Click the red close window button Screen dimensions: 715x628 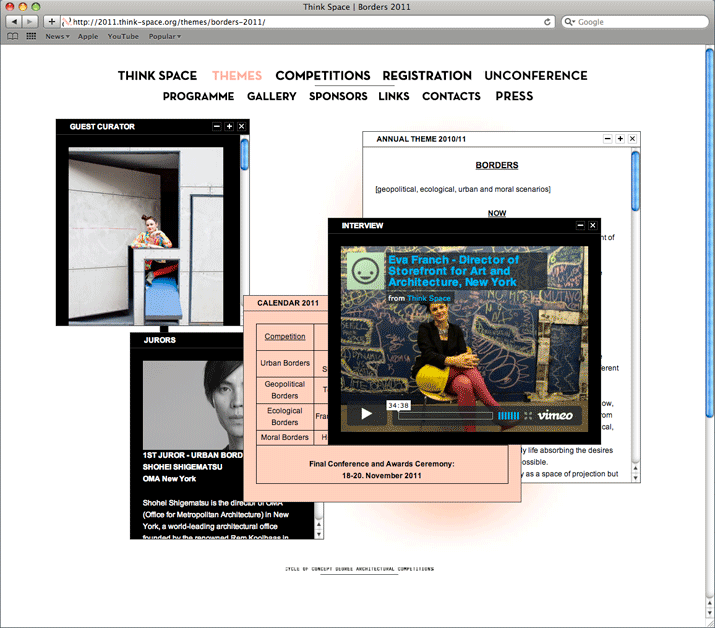(x=10, y=6)
